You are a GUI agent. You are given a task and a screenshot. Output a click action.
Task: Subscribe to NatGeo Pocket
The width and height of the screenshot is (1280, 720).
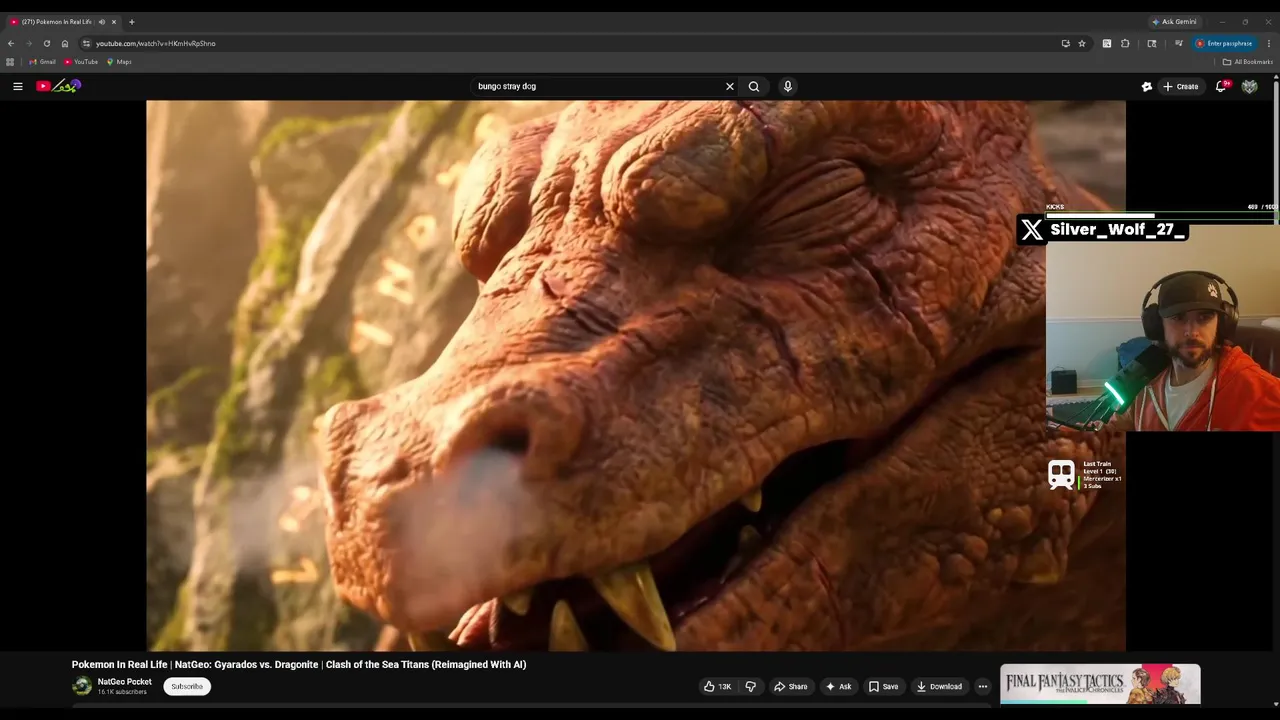coord(187,686)
